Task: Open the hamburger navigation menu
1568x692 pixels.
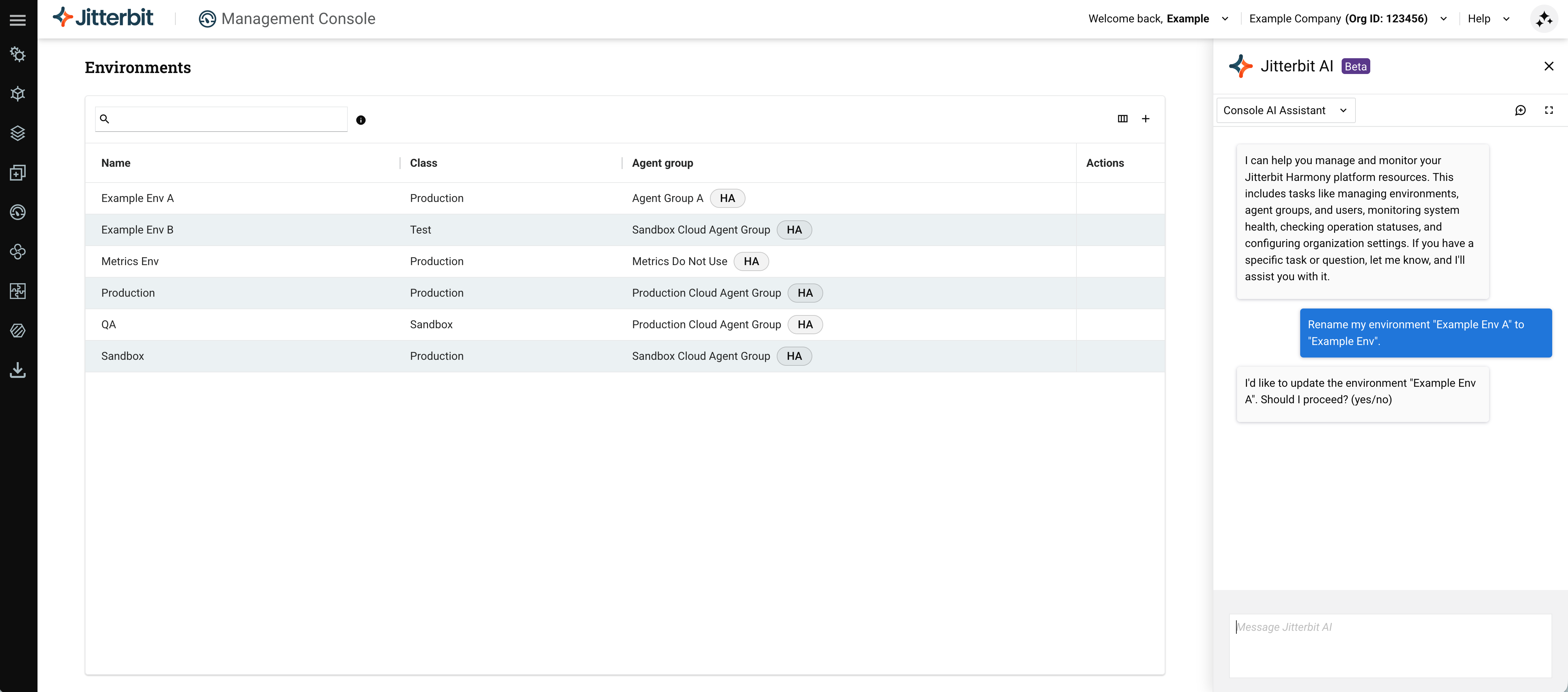Action: (18, 19)
